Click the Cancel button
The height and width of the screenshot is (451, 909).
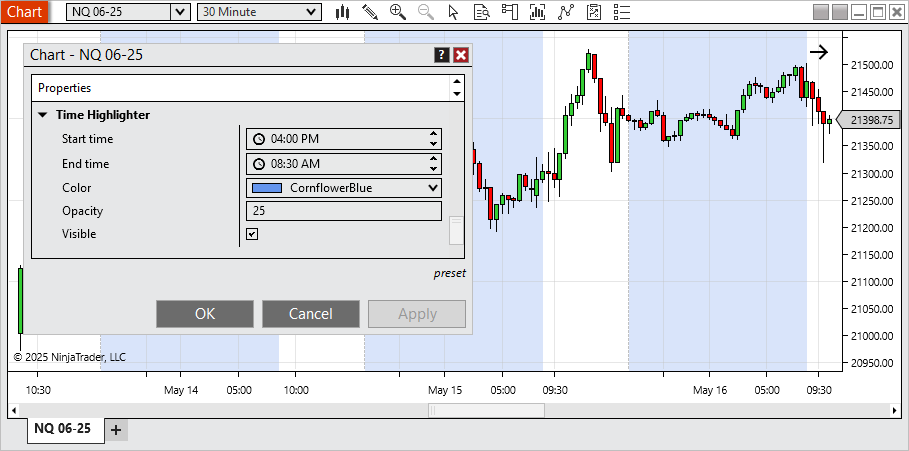click(x=310, y=314)
